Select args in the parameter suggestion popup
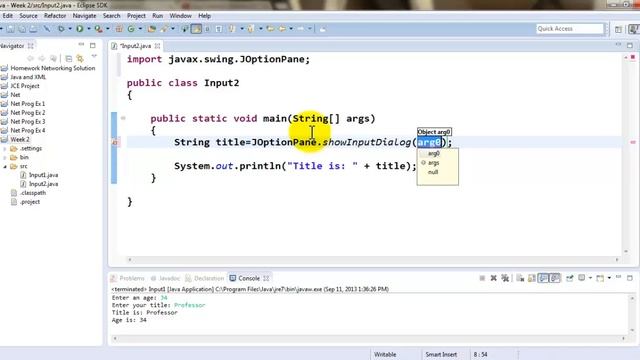Screen dimensions: 640x360 pyautogui.click(x=433, y=163)
